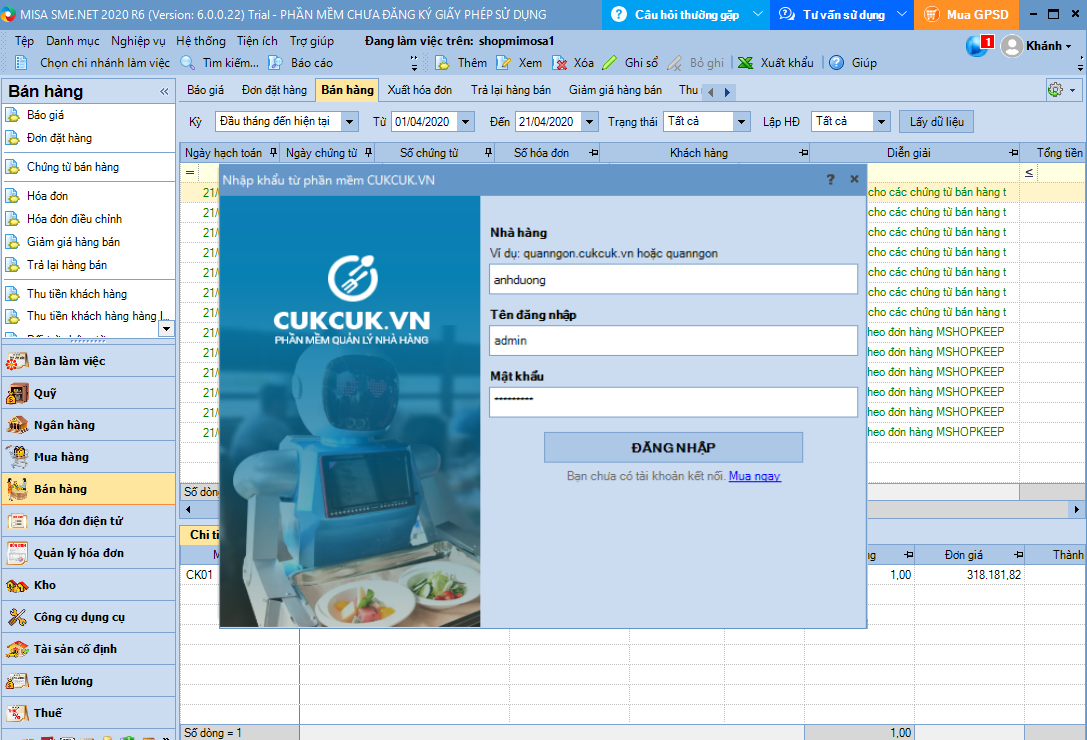Image resolution: width=1087 pixels, height=740 pixels.
Task: Expand the Tư vấn sử dụng dropdown
Action: tap(902, 15)
